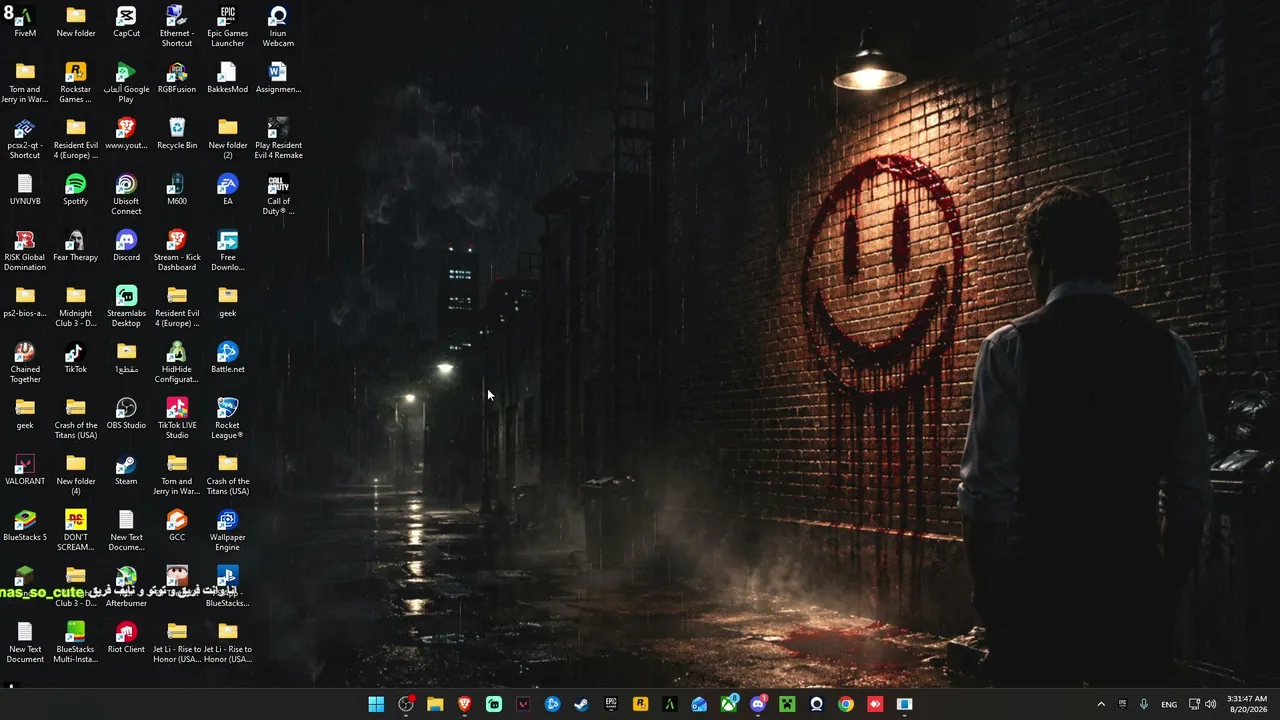The image size is (1280, 720).
Task: Open the Xbox app taskbar icon
Action: tap(729, 704)
